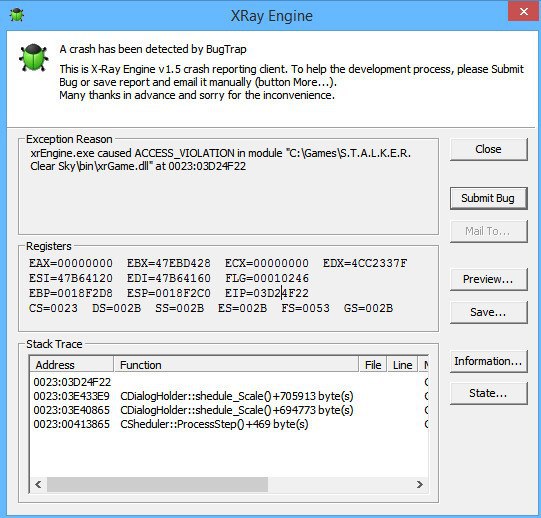Sort by the Function column header
541x518 pixels.
[x=236, y=364]
